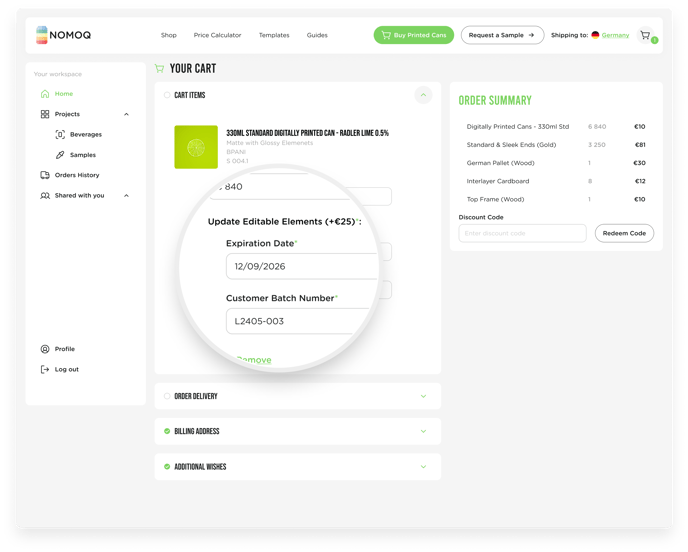This screenshot has width=688, height=552.
Task: Change shipping country via Germany link
Action: pos(615,35)
